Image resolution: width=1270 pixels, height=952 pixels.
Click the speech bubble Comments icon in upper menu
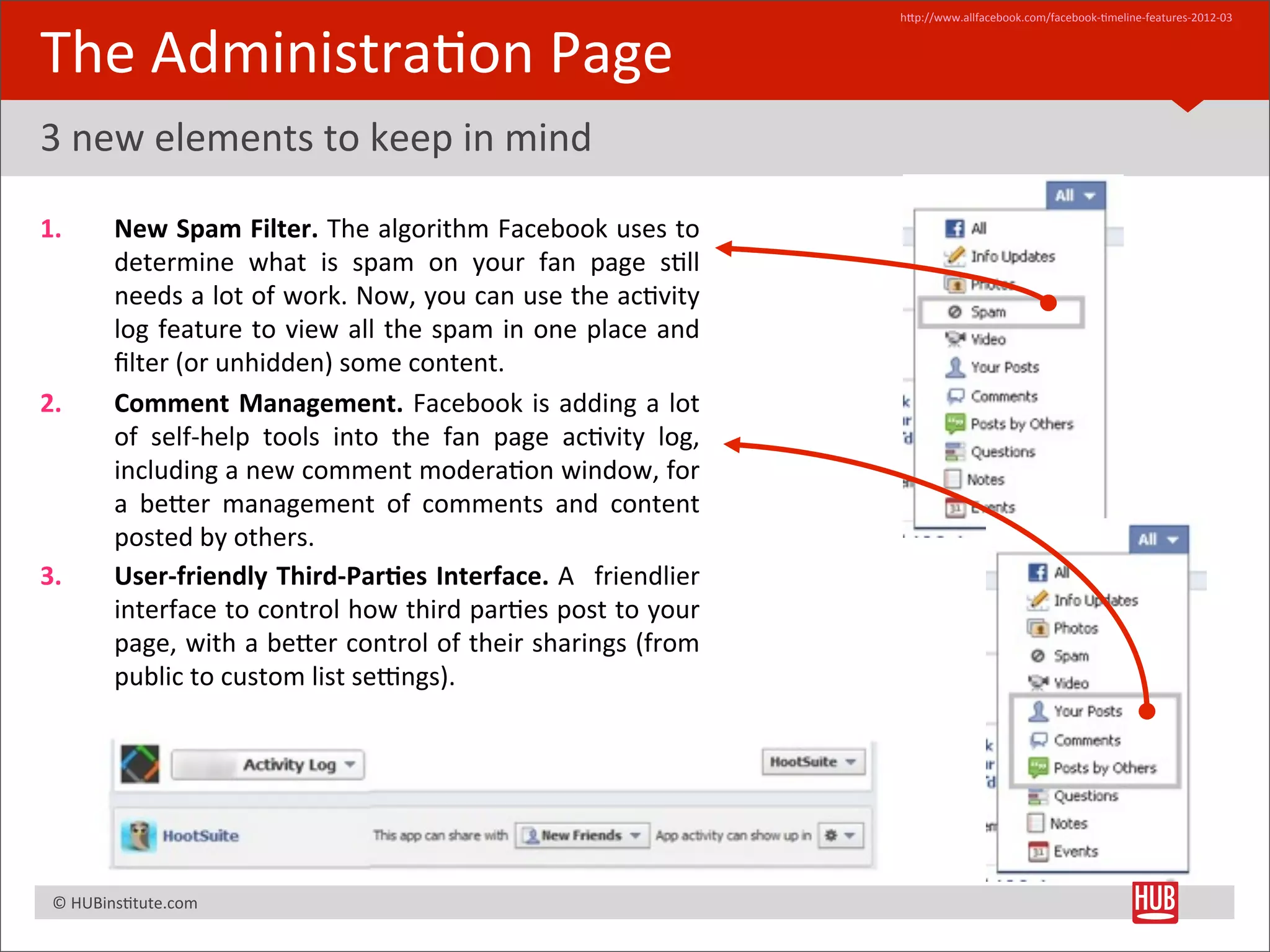coord(956,395)
